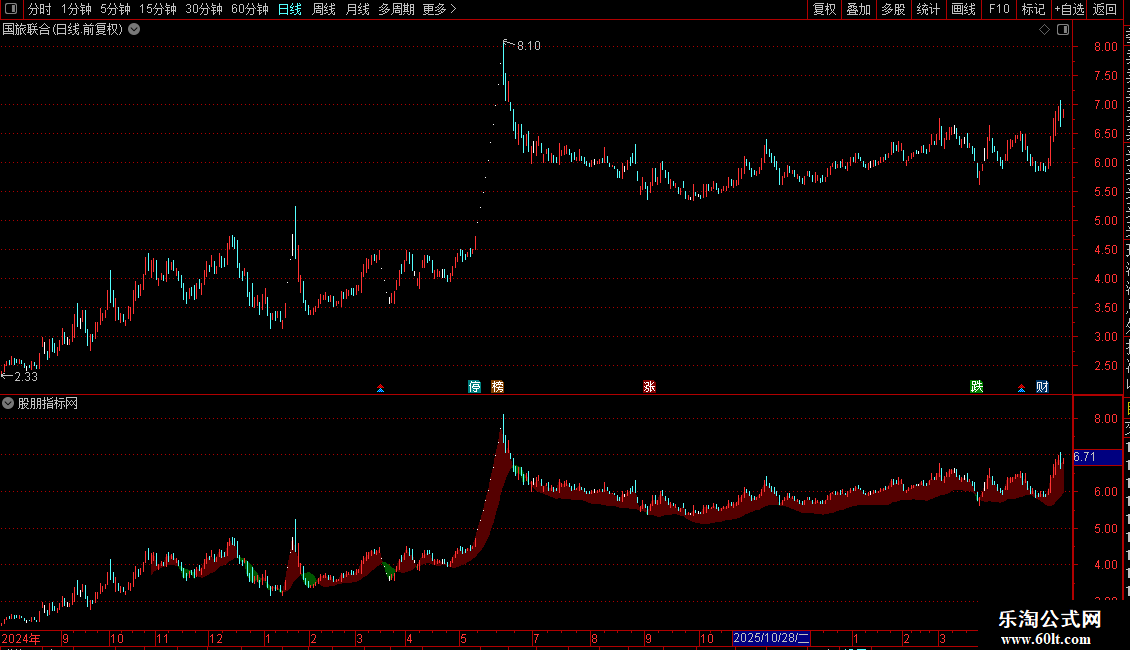Screen dimensions: 1130x650
Task: Click the 跌 event marker icon
Action: pyautogui.click(x=976, y=387)
